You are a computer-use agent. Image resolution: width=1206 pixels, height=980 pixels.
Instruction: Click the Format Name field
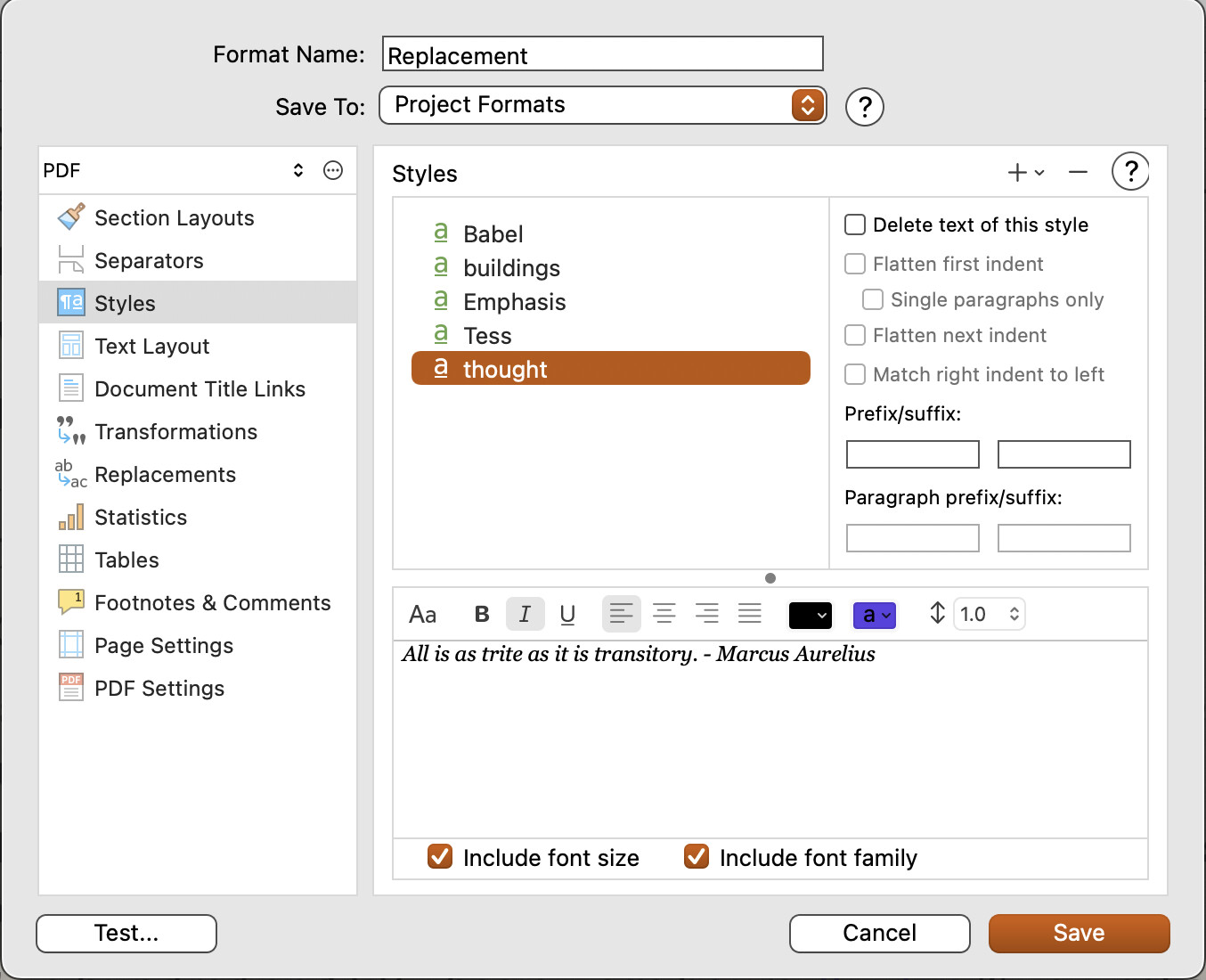[603, 54]
